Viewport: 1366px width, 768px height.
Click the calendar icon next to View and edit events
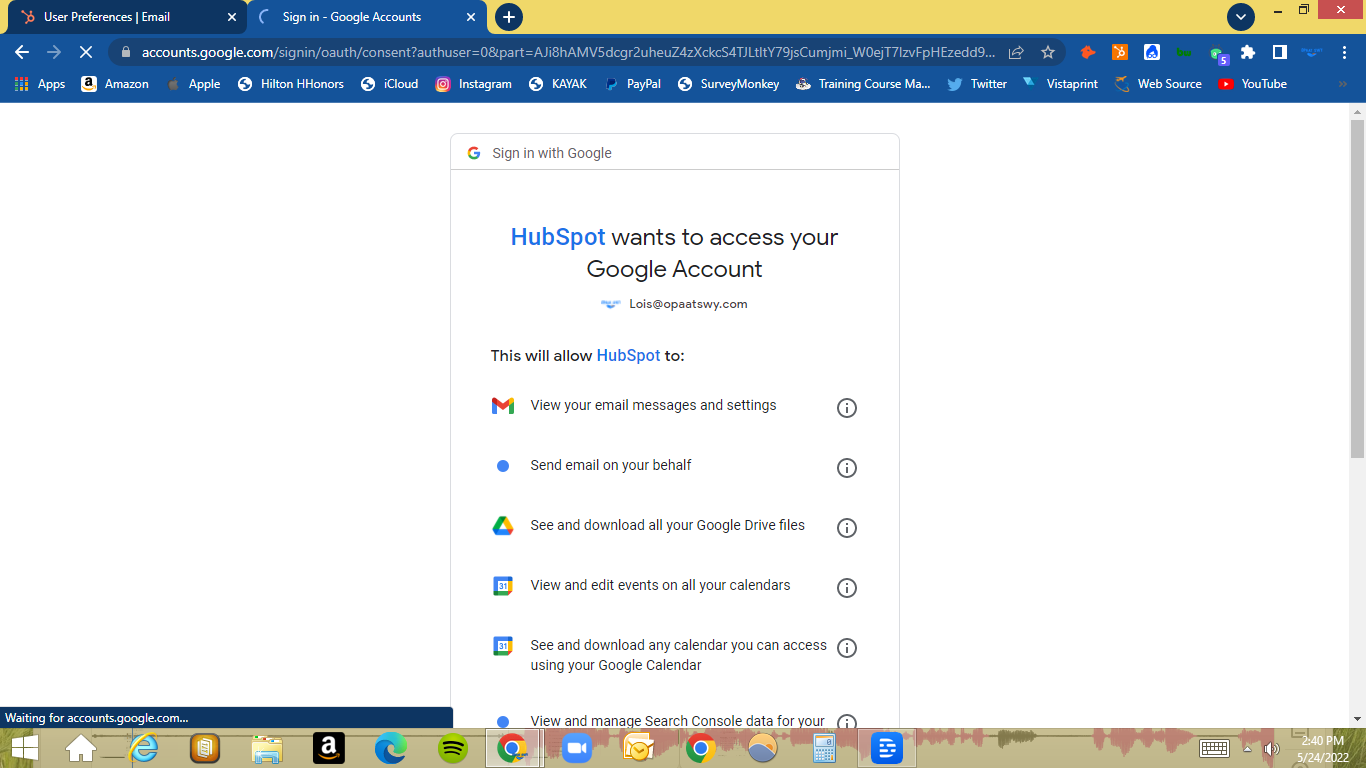(x=503, y=586)
